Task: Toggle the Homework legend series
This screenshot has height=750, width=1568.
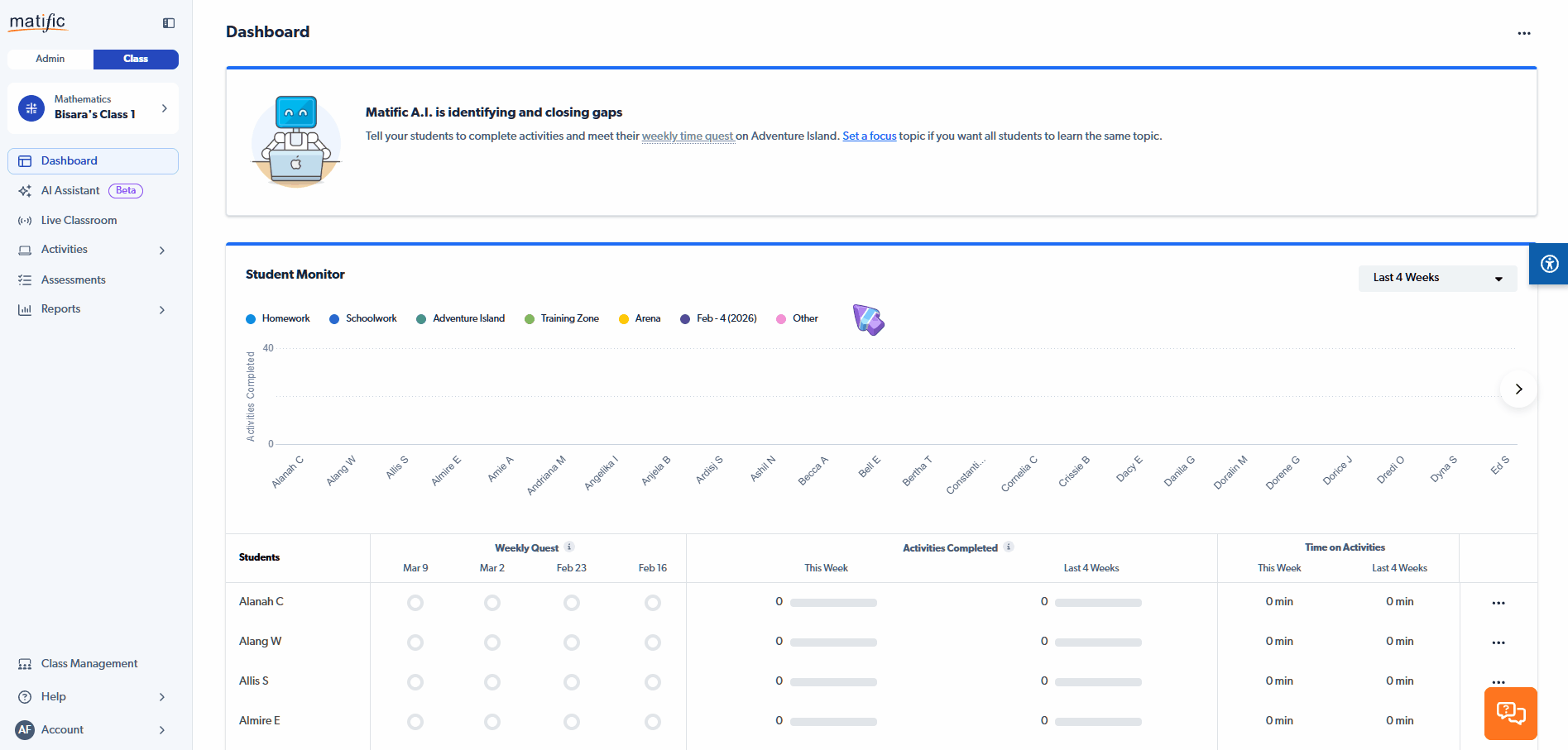Action: (277, 318)
